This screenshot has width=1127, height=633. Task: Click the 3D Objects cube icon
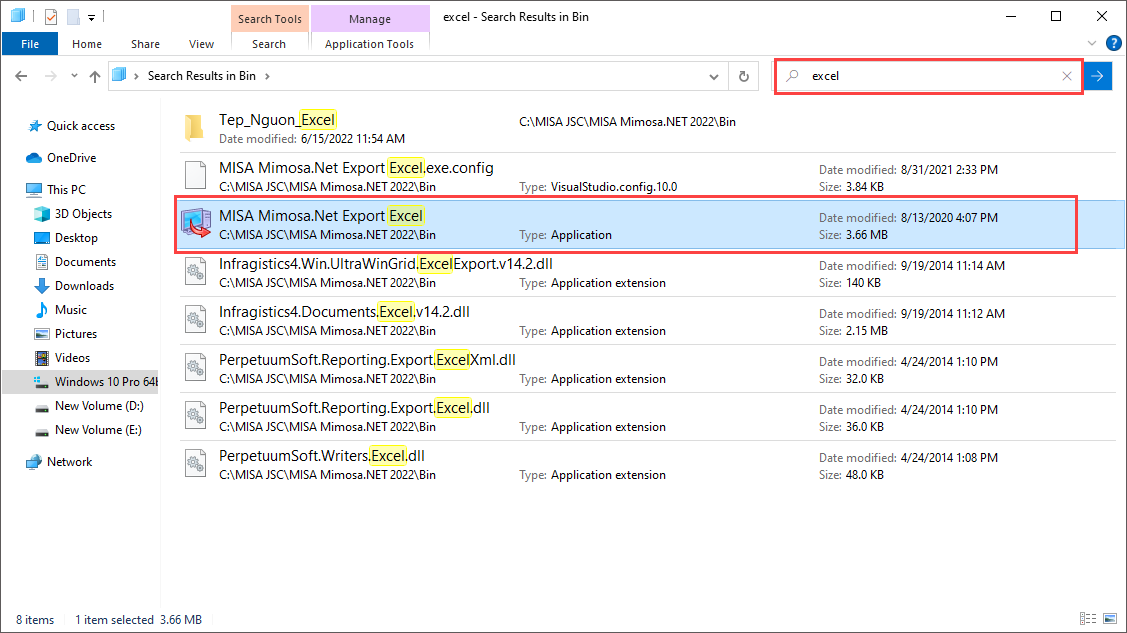coord(42,214)
